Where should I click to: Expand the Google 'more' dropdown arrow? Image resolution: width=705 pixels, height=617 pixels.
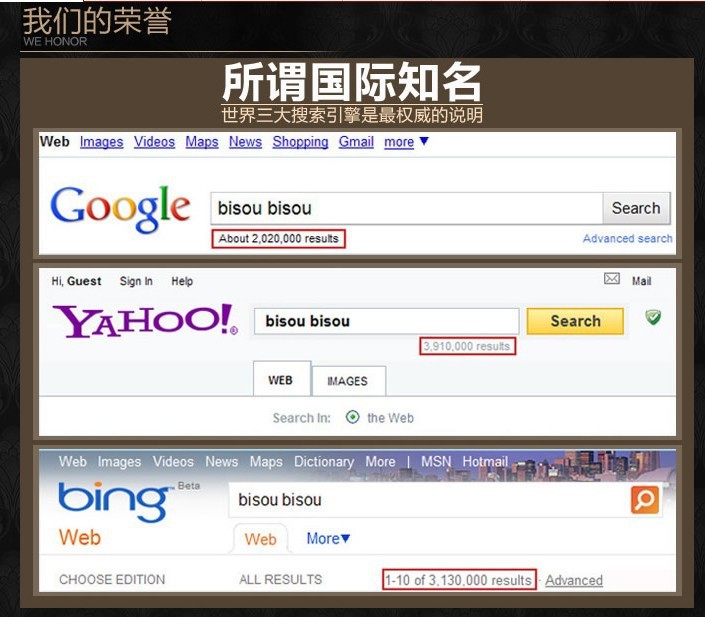point(424,141)
